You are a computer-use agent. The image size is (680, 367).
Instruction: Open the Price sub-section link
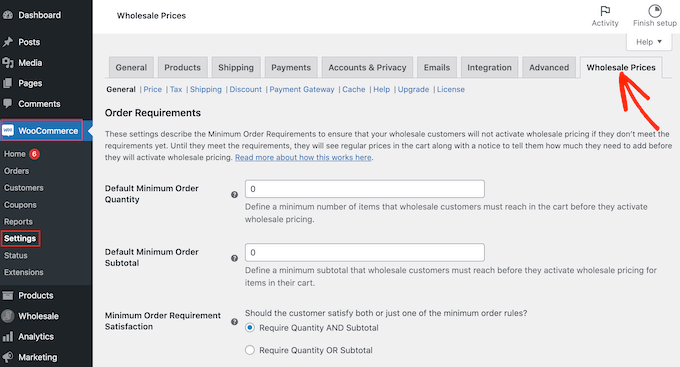tap(153, 89)
